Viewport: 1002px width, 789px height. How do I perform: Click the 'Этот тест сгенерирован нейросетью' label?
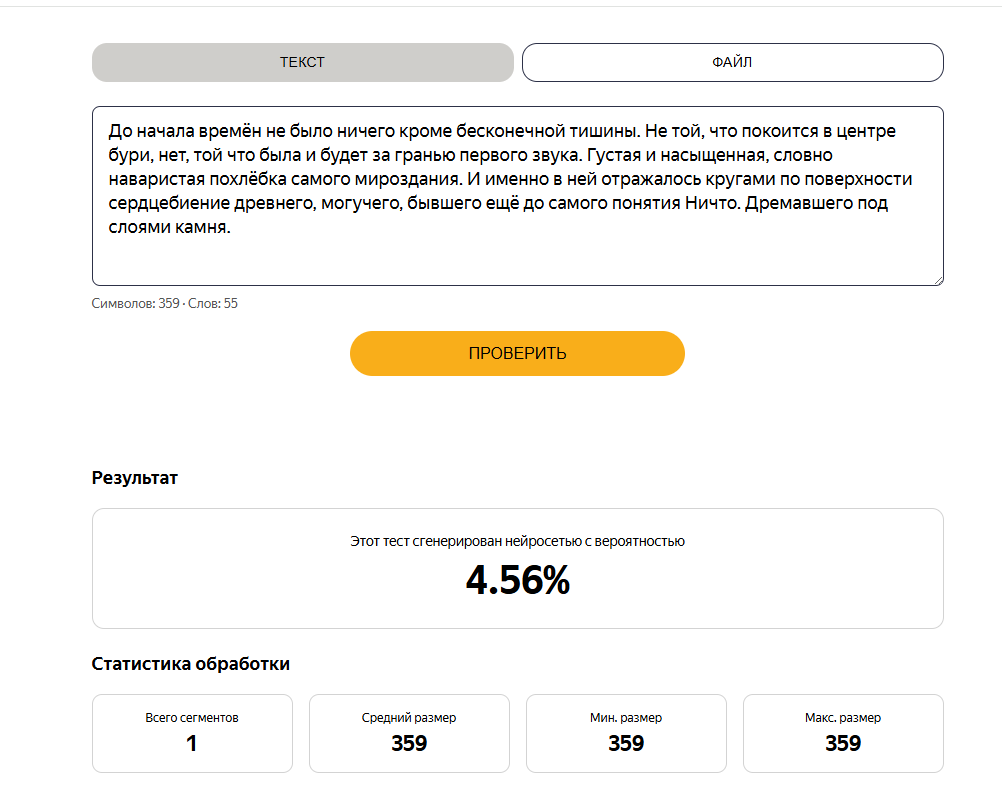pyautogui.click(x=459, y=541)
